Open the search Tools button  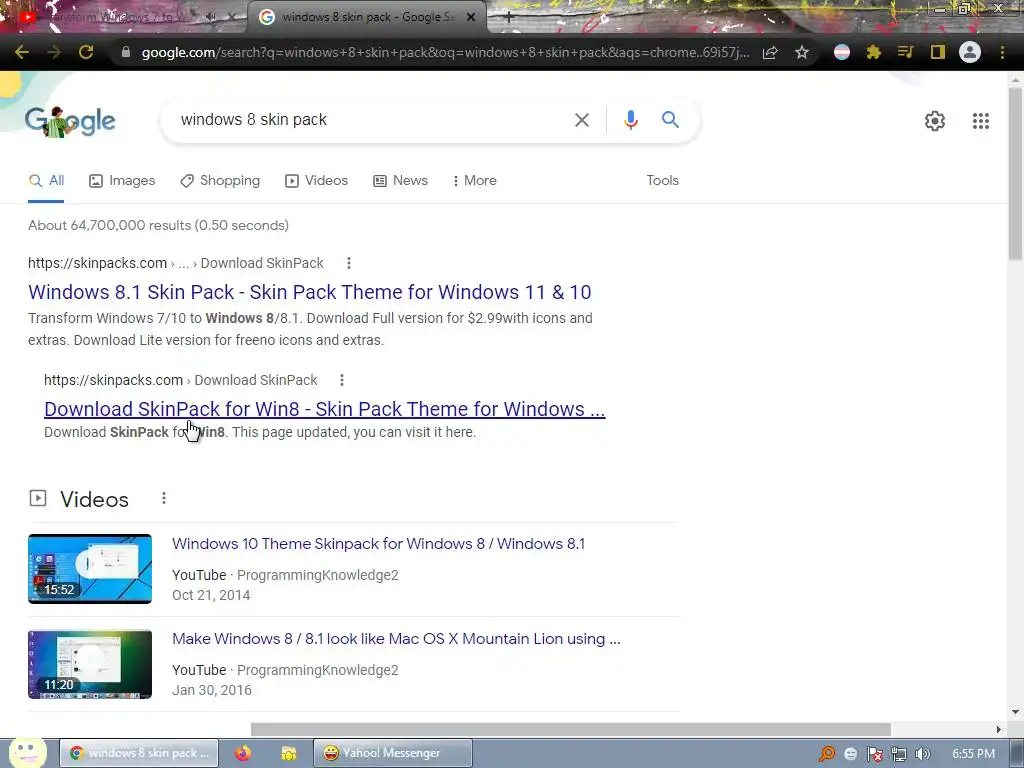662,181
